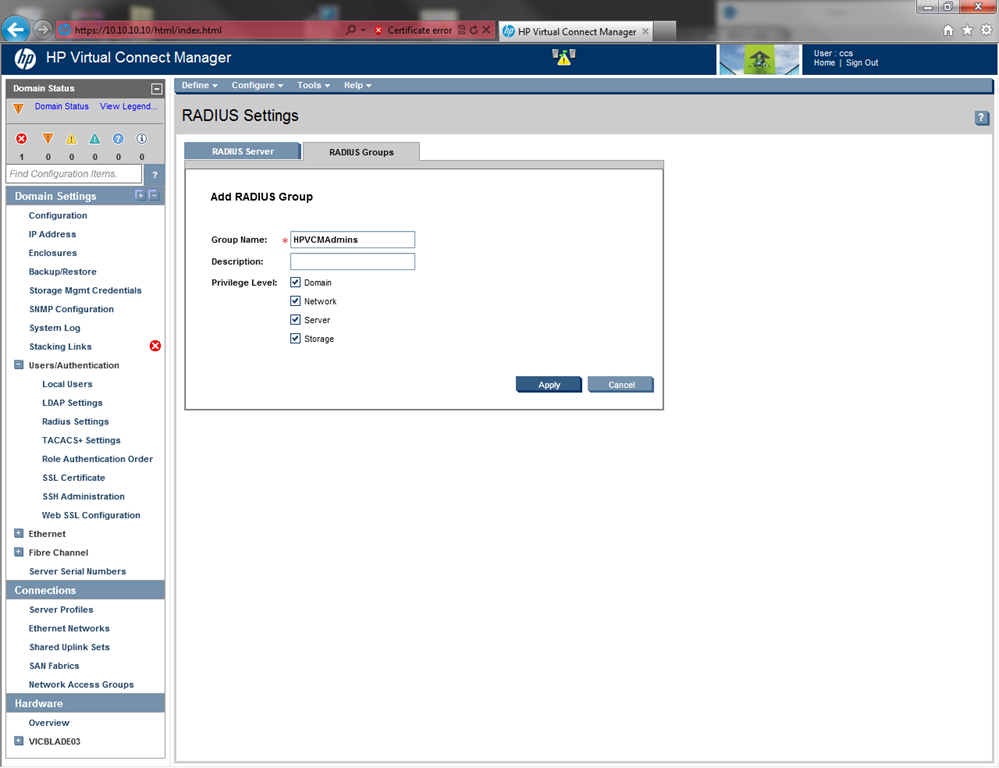This screenshot has width=999, height=768.
Task: Click the Sign Out link
Action: pos(862,62)
